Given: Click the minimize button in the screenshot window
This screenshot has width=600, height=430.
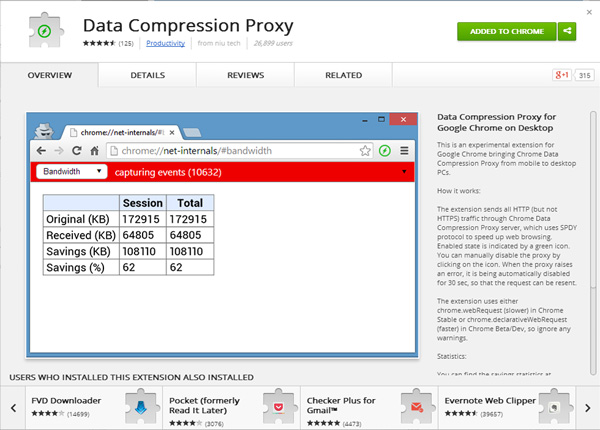Looking at the screenshot, I should (365, 120).
